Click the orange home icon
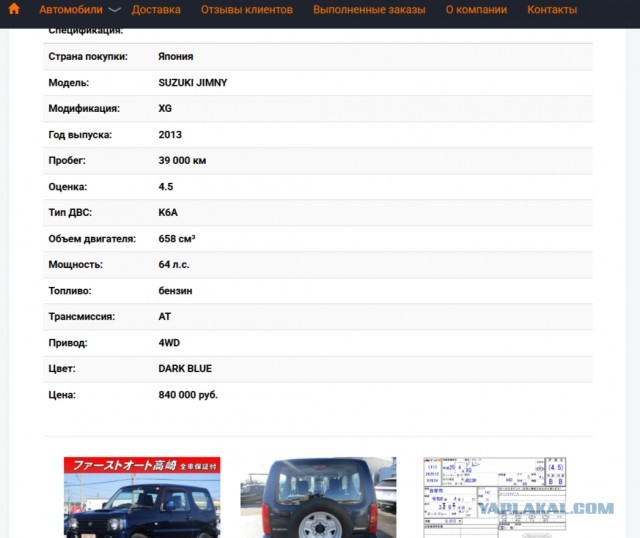This screenshot has height=538, width=640. pos(14,9)
